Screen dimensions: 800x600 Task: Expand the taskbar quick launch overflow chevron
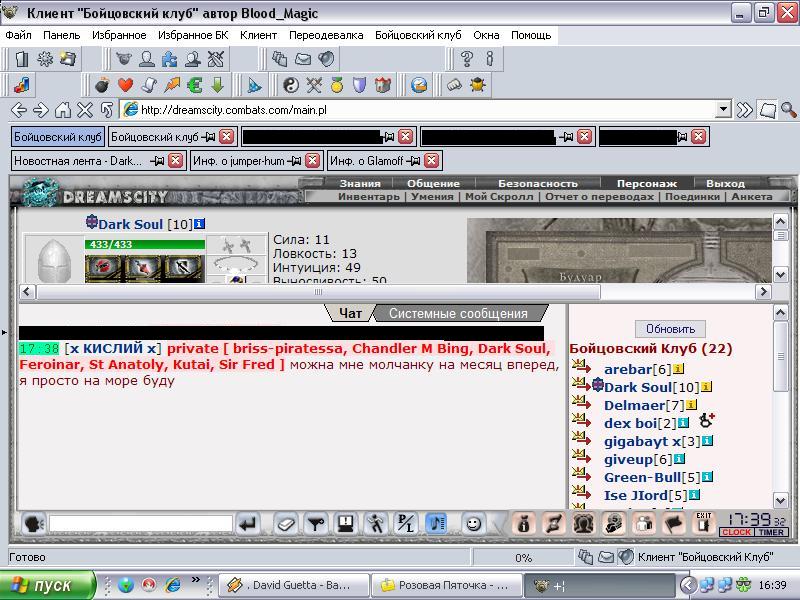(x=196, y=579)
